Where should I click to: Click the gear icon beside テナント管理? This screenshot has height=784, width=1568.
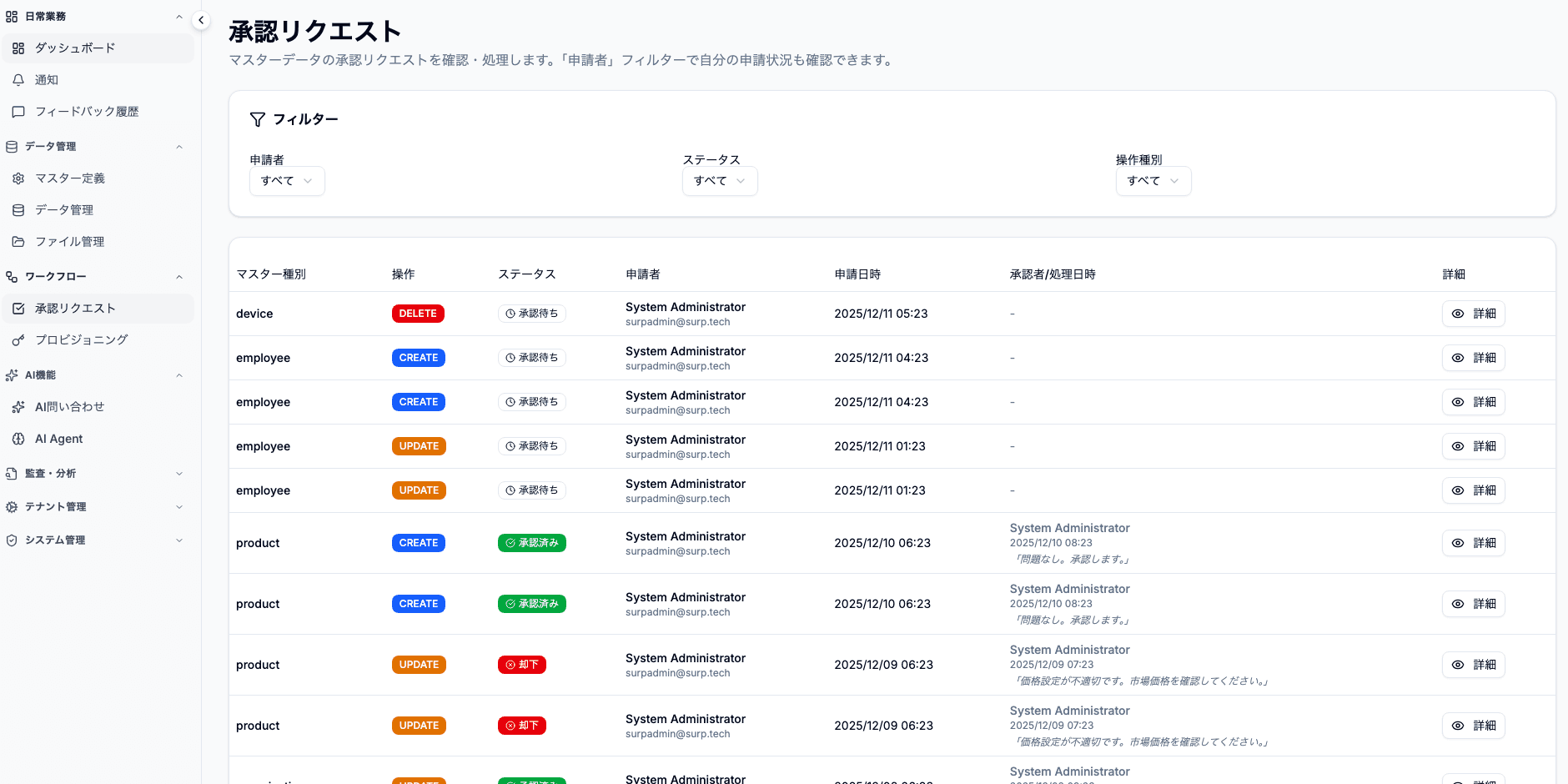tap(12, 507)
